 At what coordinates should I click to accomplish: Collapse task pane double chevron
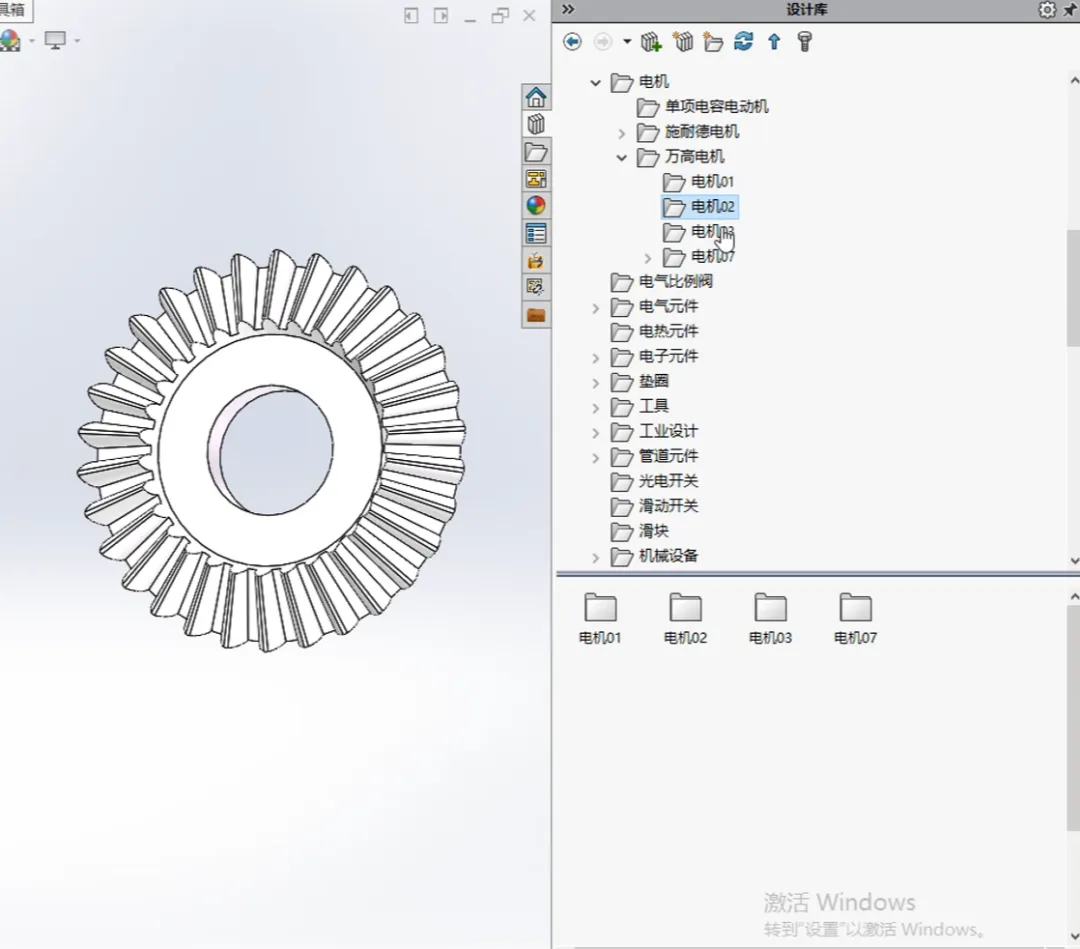[x=568, y=9]
